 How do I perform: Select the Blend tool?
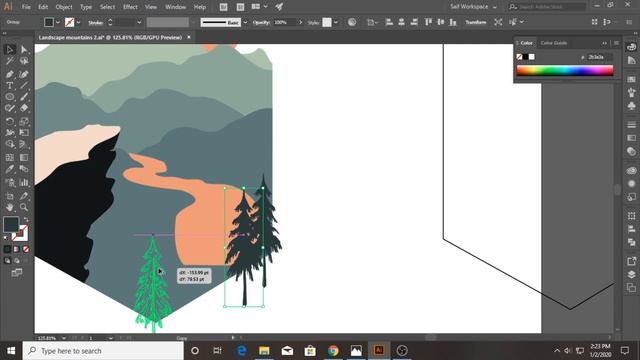click(x=24, y=169)
